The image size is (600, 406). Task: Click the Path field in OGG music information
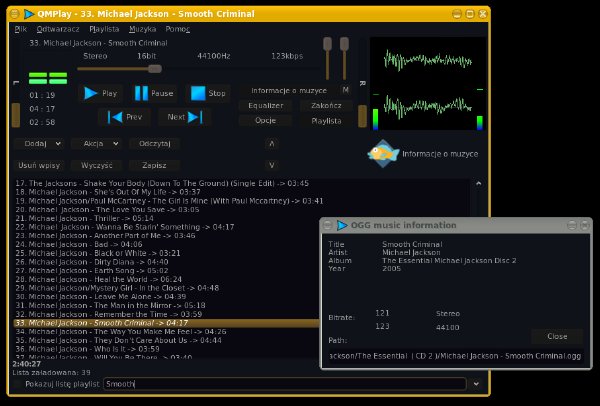(x=455, y=356)
